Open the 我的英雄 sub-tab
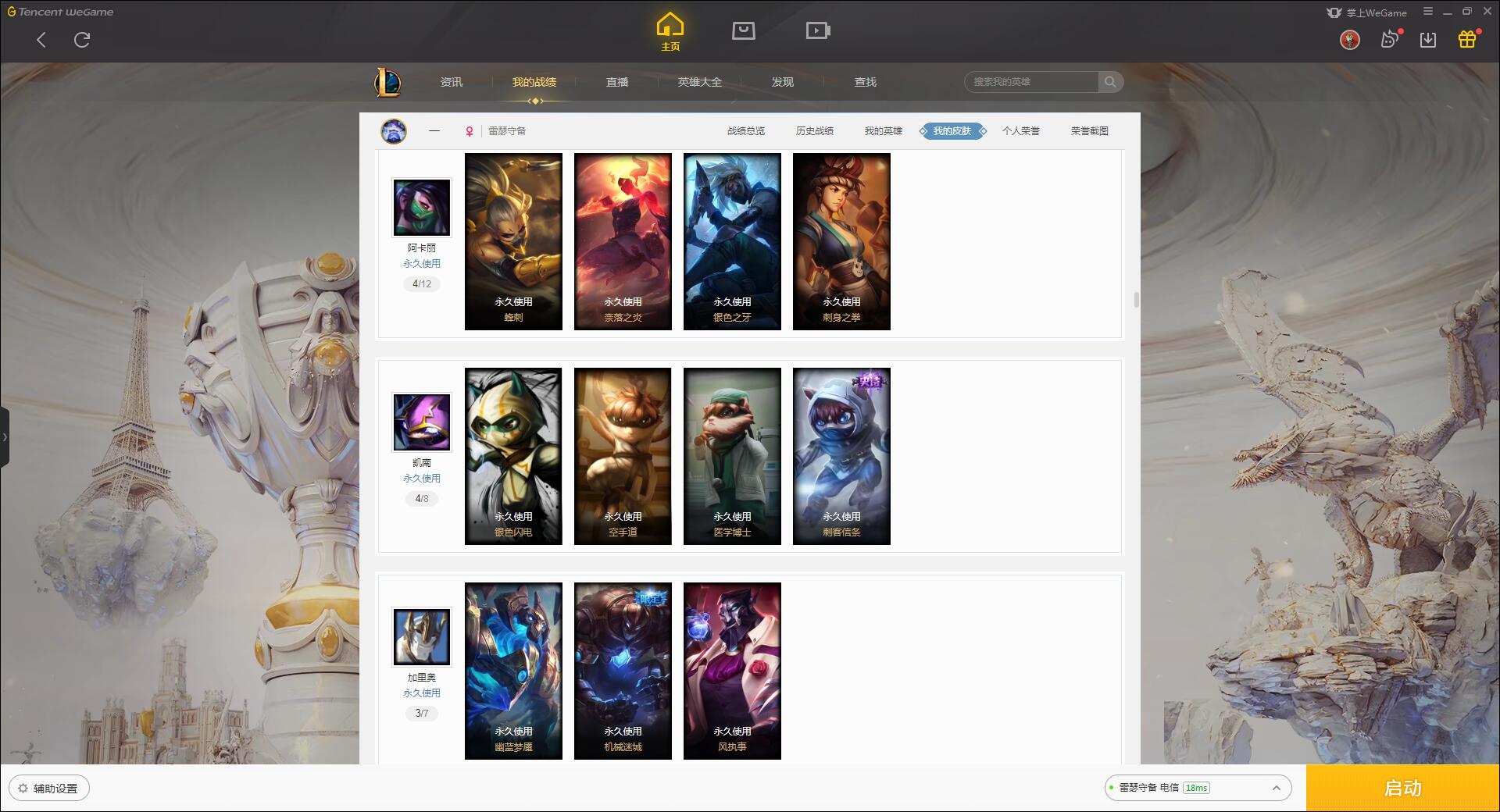This screenshot has height=812, width=1500. pos(884,131)
